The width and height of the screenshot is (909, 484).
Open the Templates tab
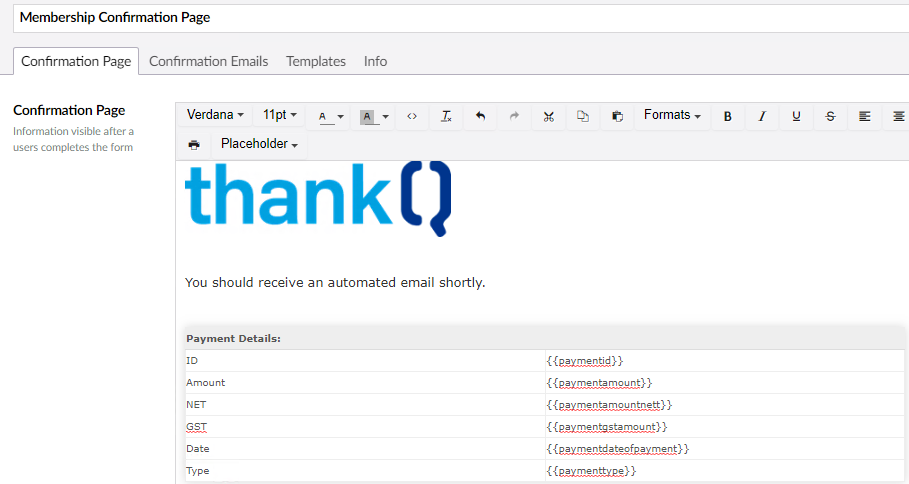pyautogui.click(x=316, y=61)
